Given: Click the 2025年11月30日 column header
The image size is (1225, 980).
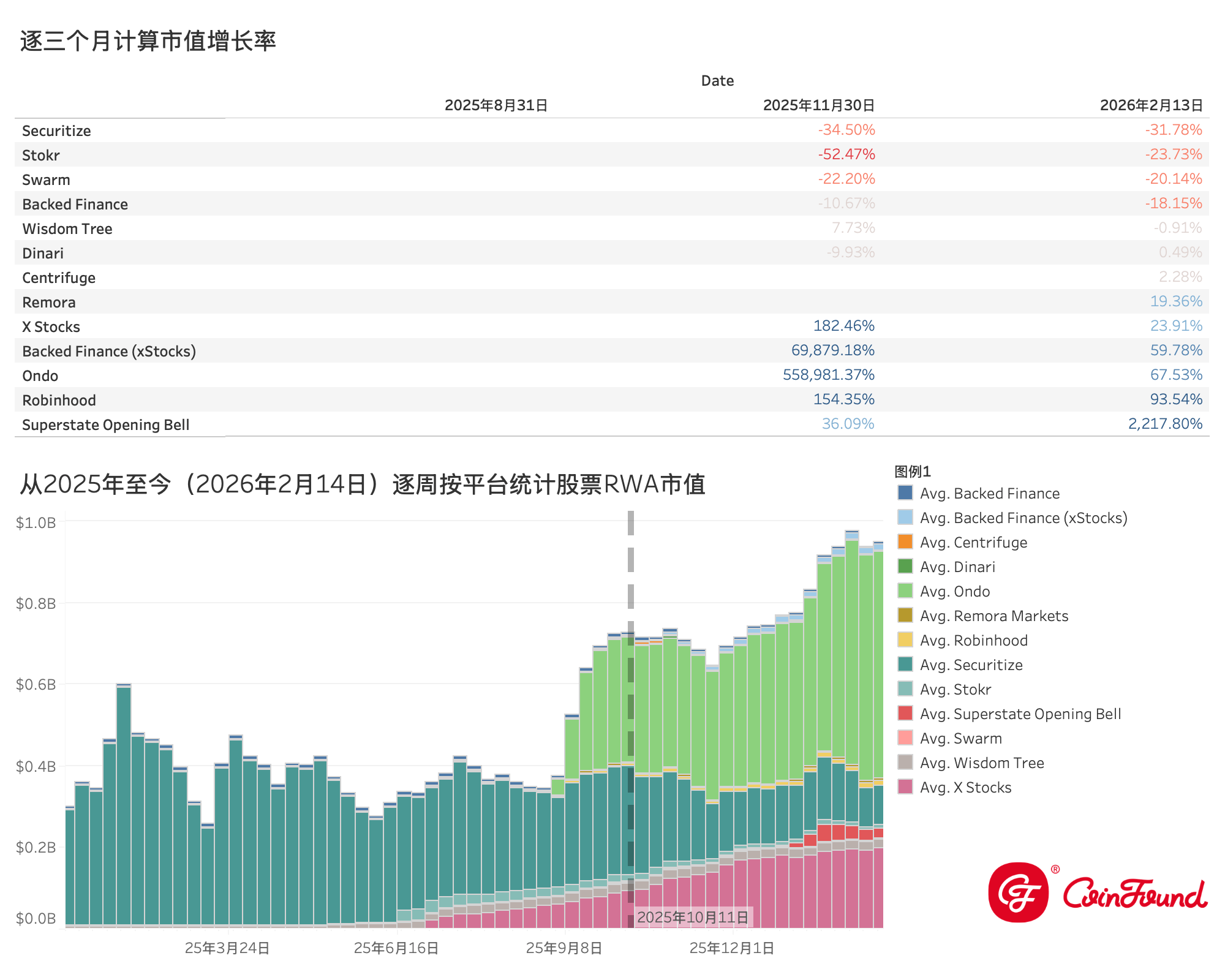Looking at the screenshot, I should coord(818,105).
